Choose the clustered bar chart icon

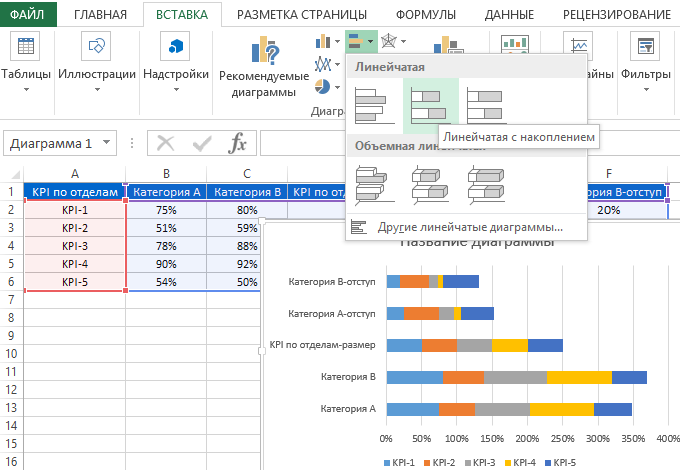(372, 102)
